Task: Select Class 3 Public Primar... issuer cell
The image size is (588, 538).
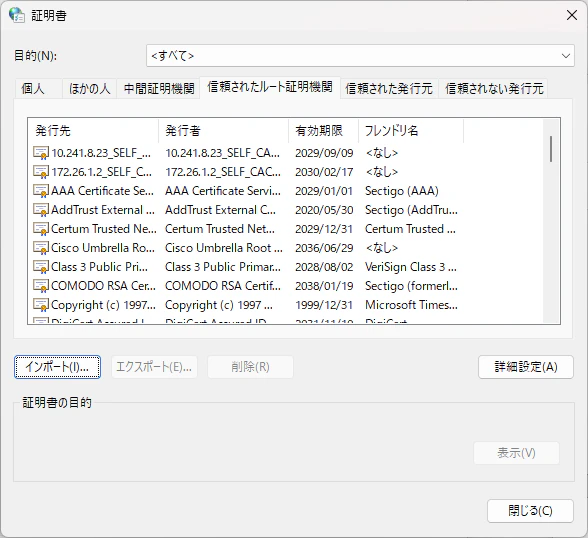Action: coord(223,267)
